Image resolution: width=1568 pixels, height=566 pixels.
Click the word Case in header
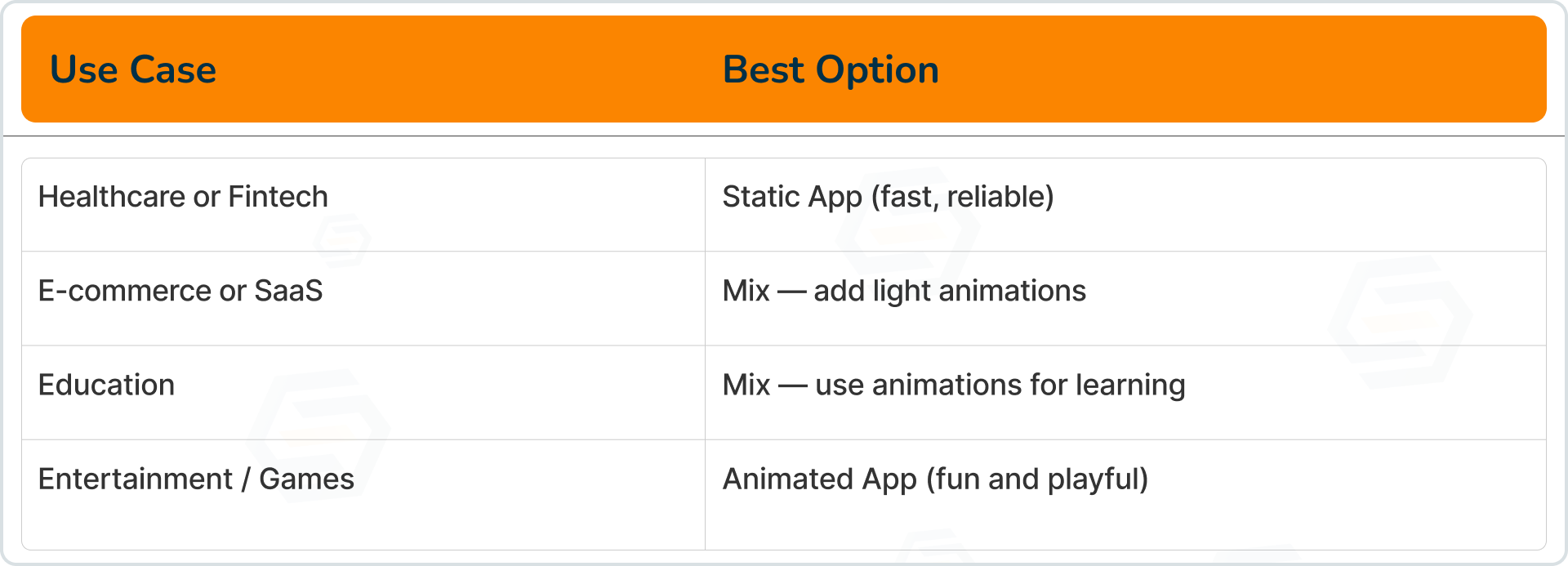173,70
